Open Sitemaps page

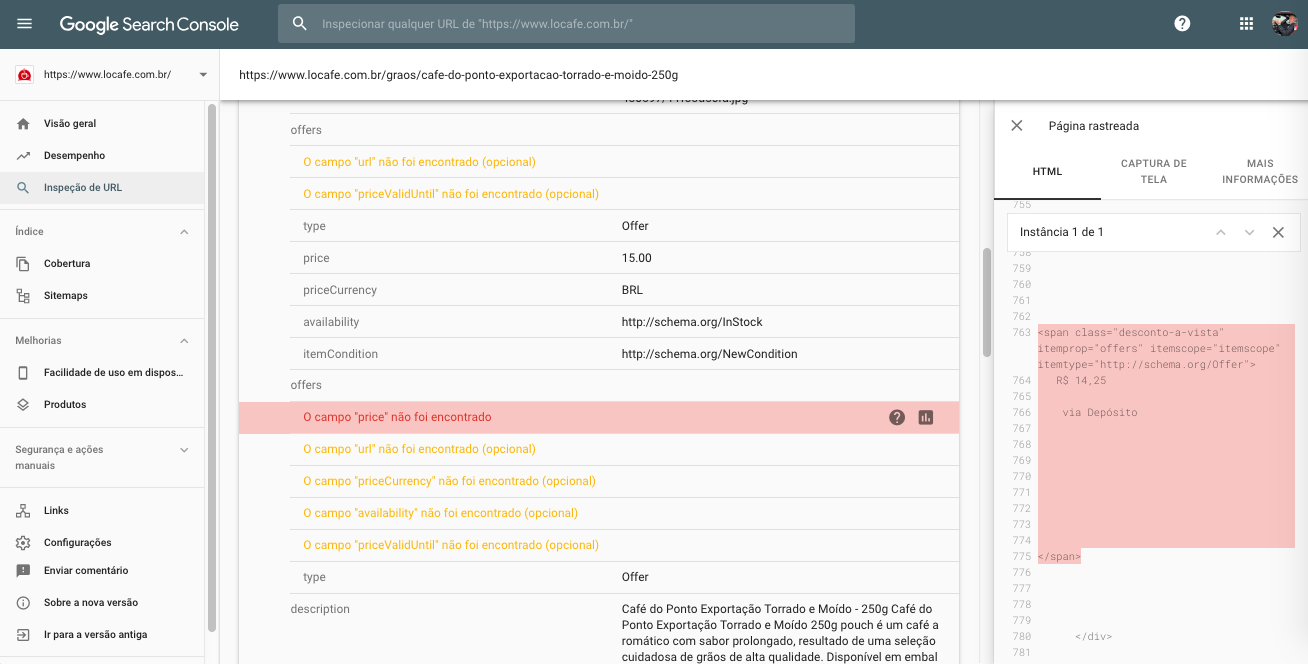[x=102, y=296]
